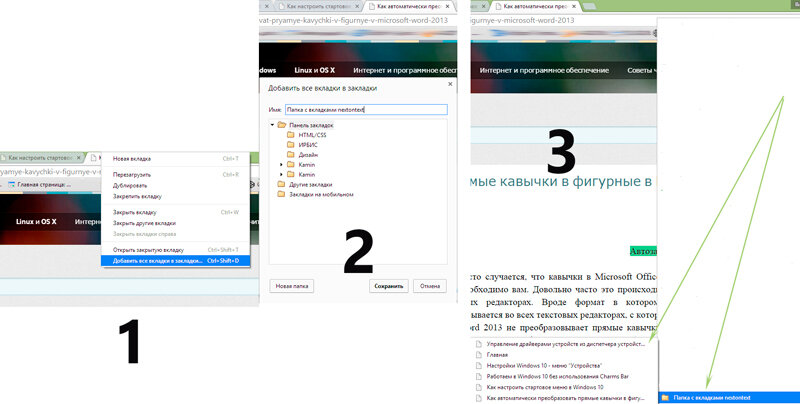Click the folder icon beside Панель закладок
This screenshot has width=800, height=404.
click(281, 125)
